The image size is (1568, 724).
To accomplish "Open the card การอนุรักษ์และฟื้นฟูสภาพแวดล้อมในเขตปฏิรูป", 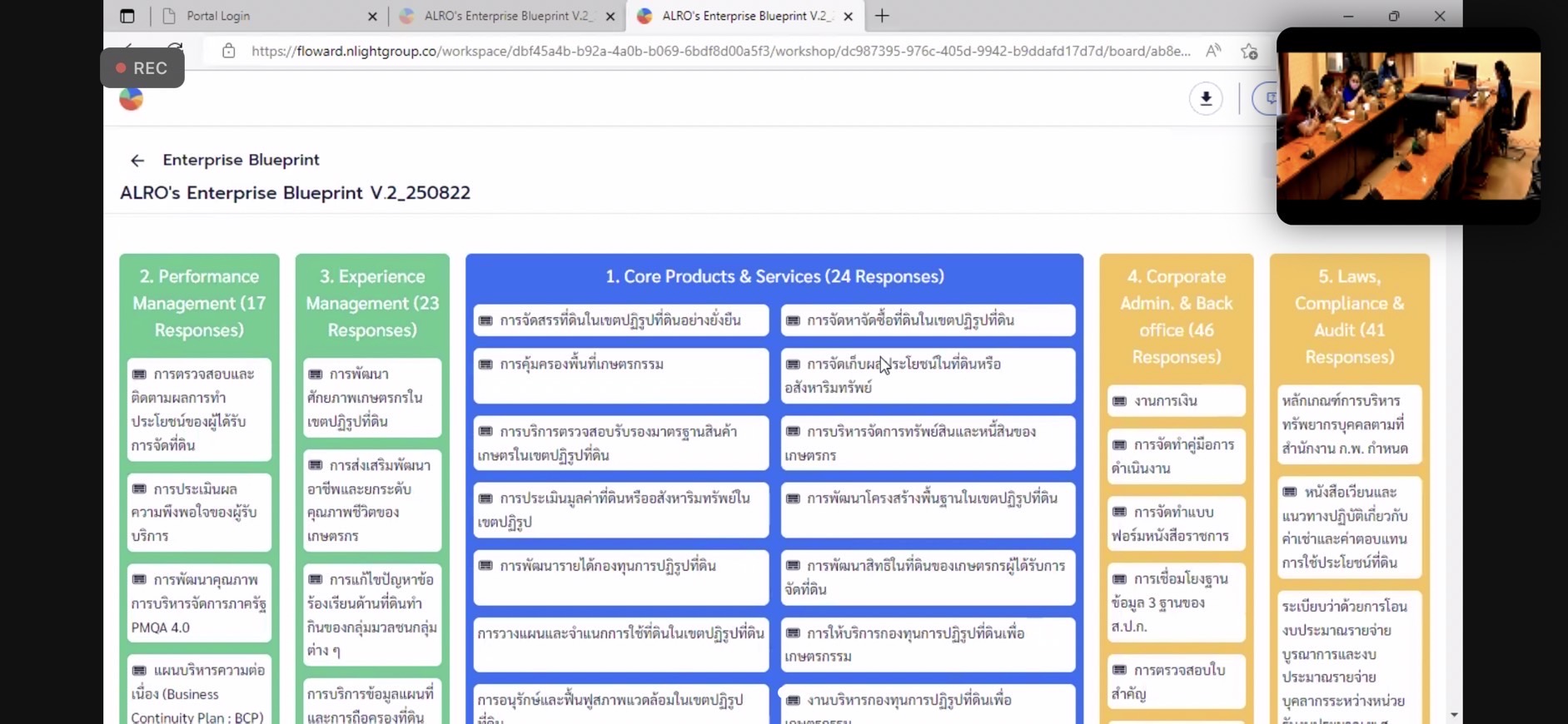I will point(621,706).
